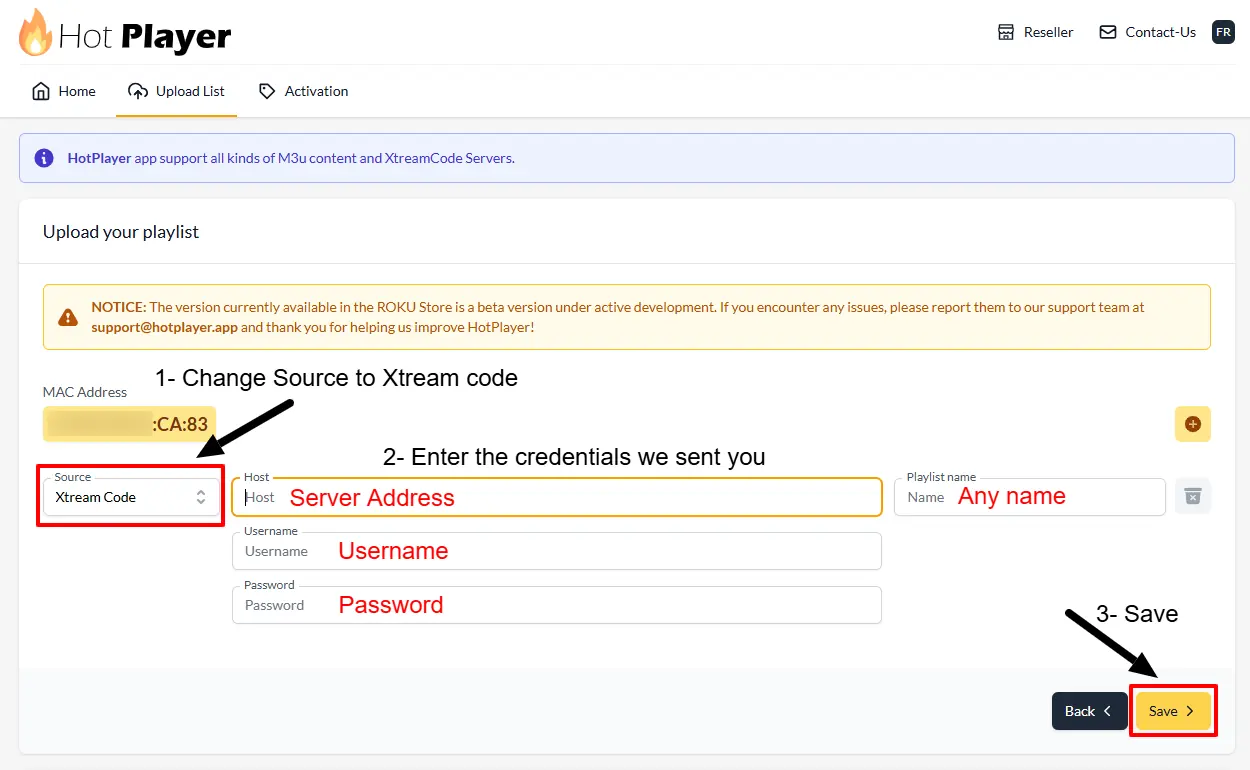Click the blue info icon in banner
The image size is (1250, 770).
point(44,158)
